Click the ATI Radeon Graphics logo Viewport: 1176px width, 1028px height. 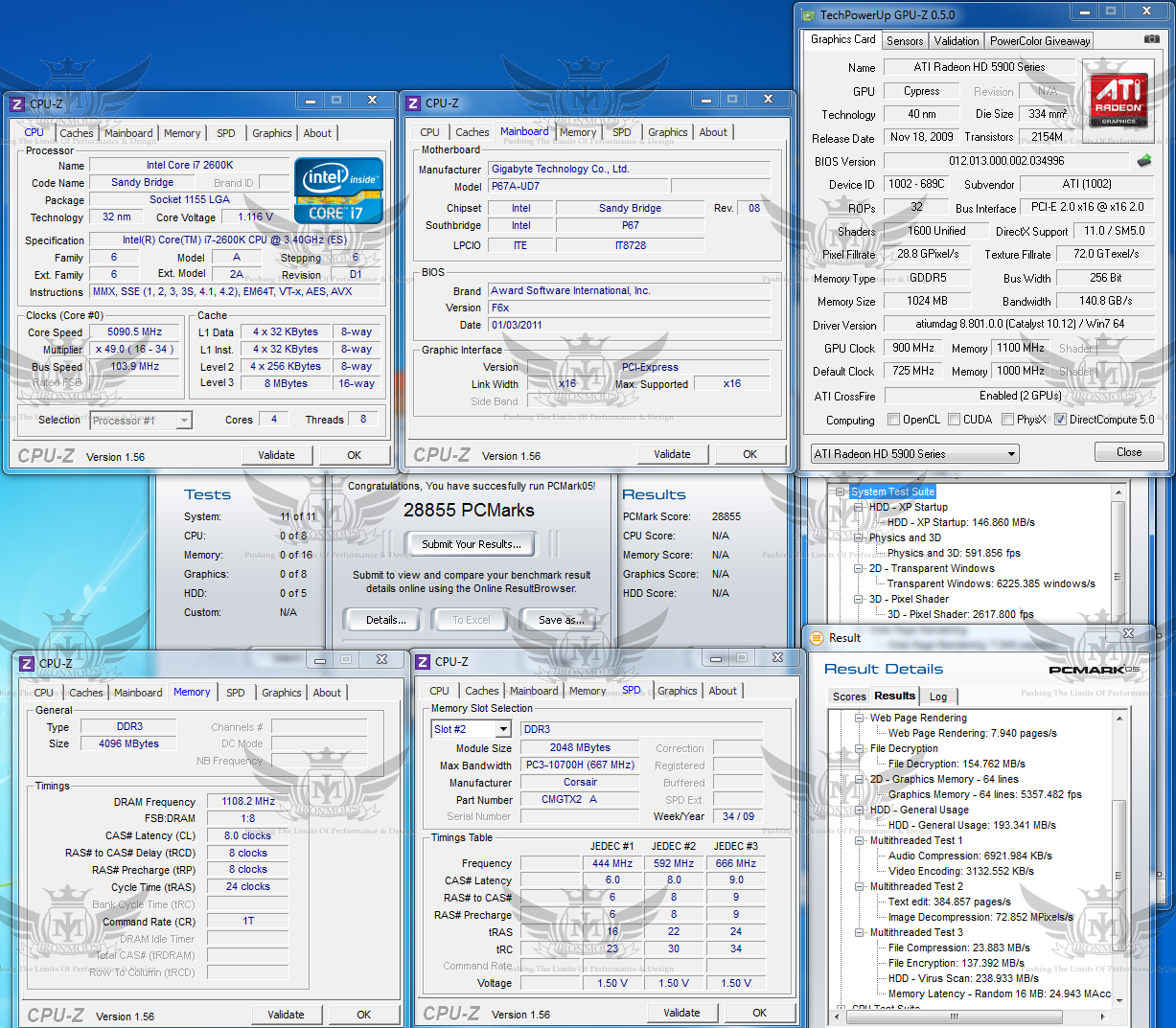point(1118,100)
